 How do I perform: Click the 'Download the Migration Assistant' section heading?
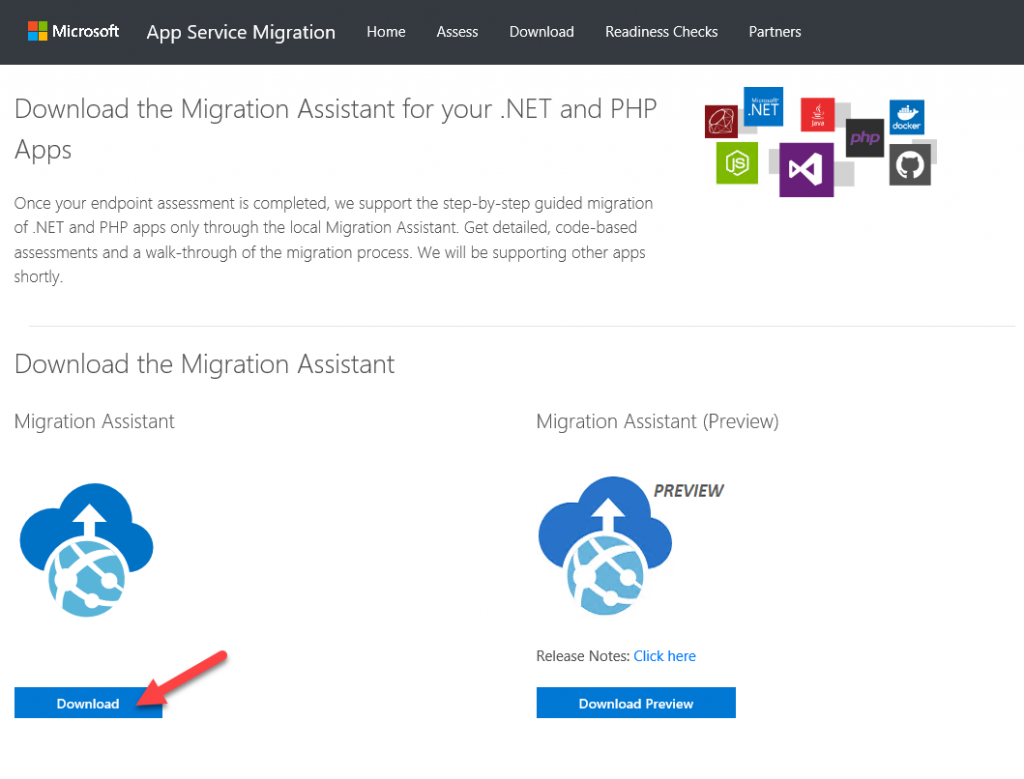click(204, 364)
